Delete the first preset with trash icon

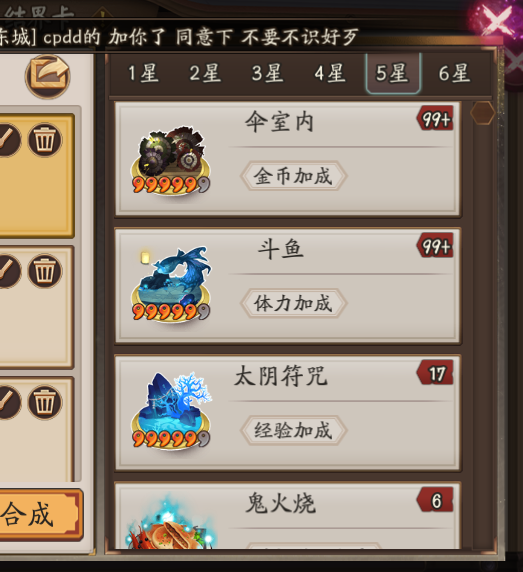[45, 140]
